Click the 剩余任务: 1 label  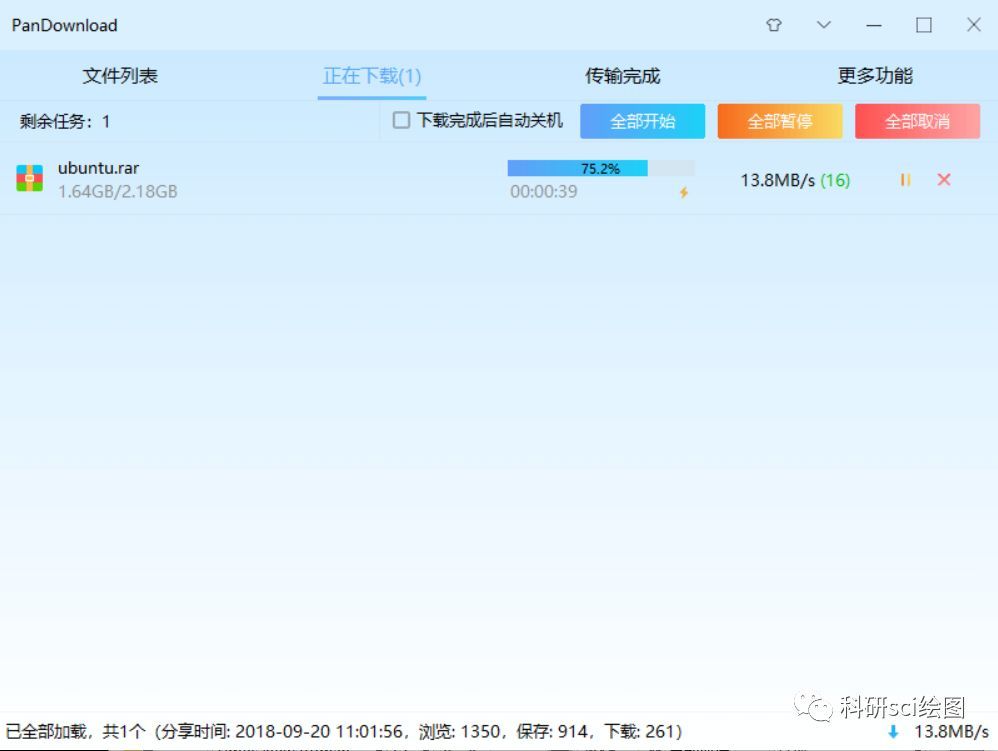pyautogui.click(x=65, y=121)
